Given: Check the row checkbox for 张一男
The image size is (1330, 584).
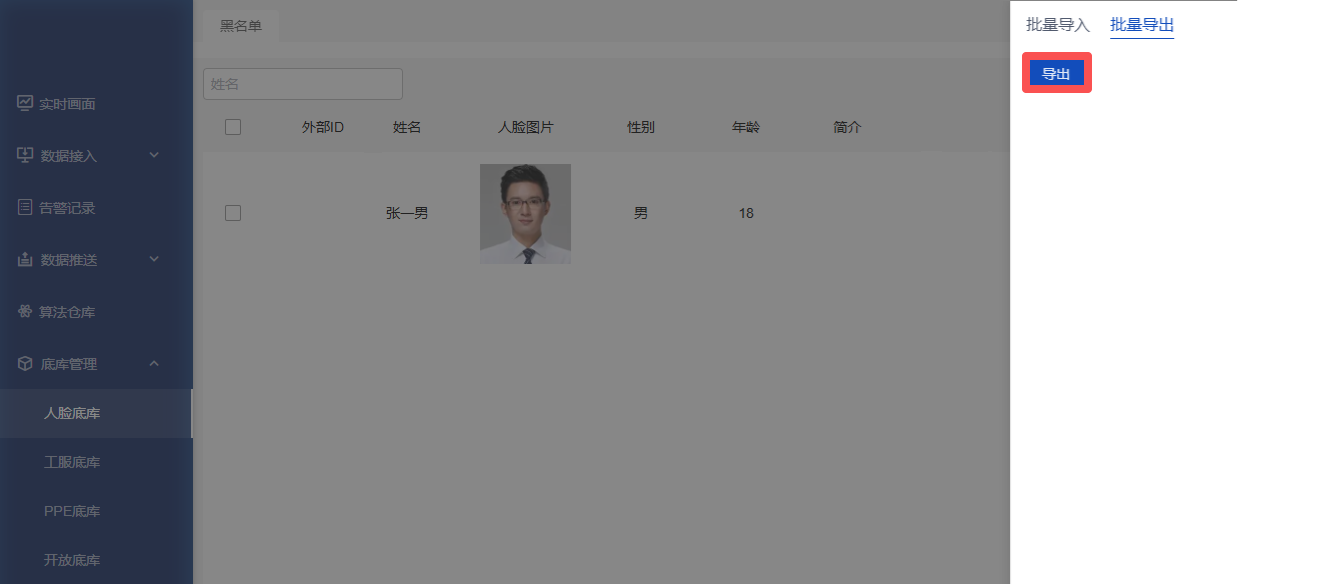Looking at the screenshot, I should click(x=233, y=213).
